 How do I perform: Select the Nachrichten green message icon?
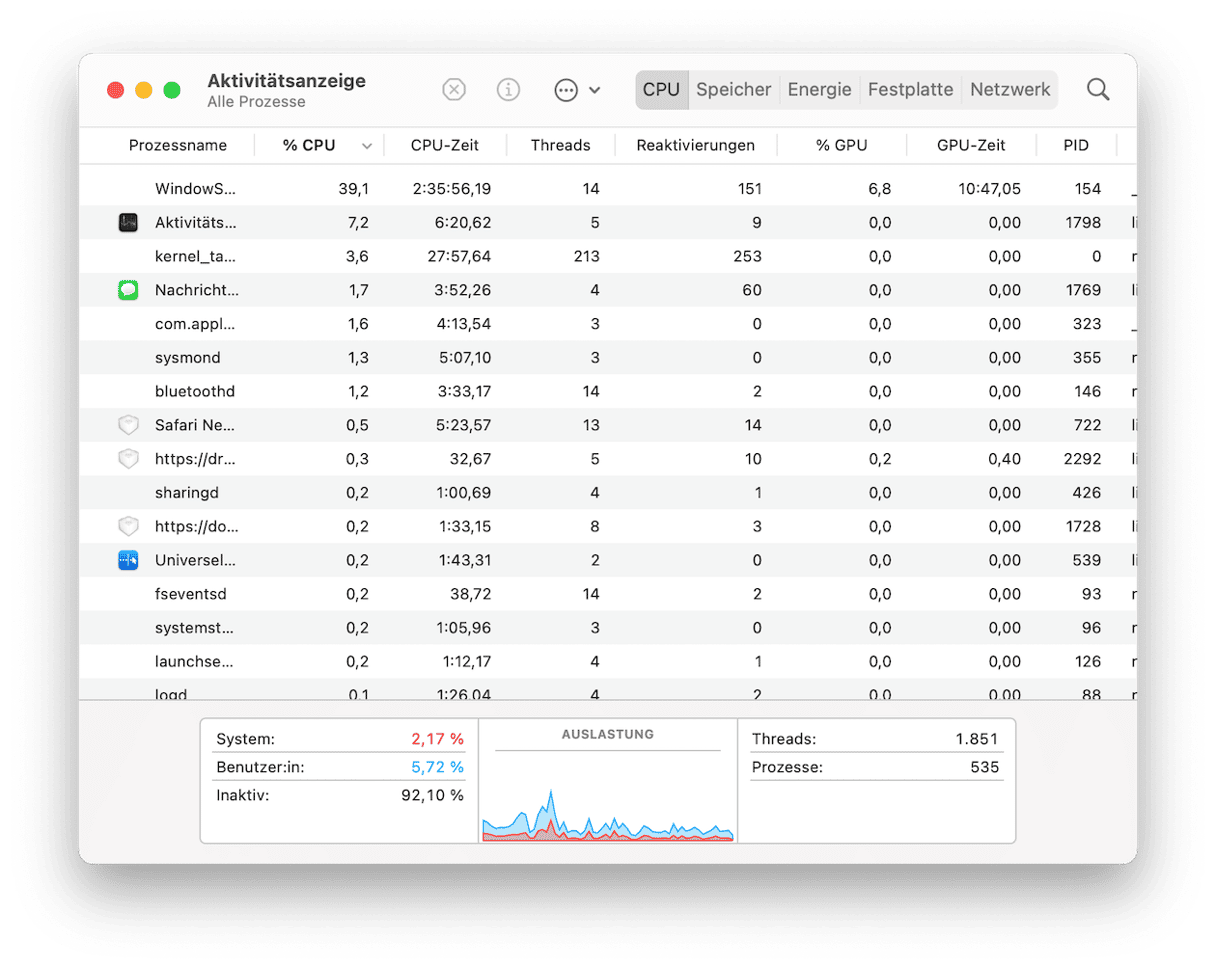pos(128,290)
